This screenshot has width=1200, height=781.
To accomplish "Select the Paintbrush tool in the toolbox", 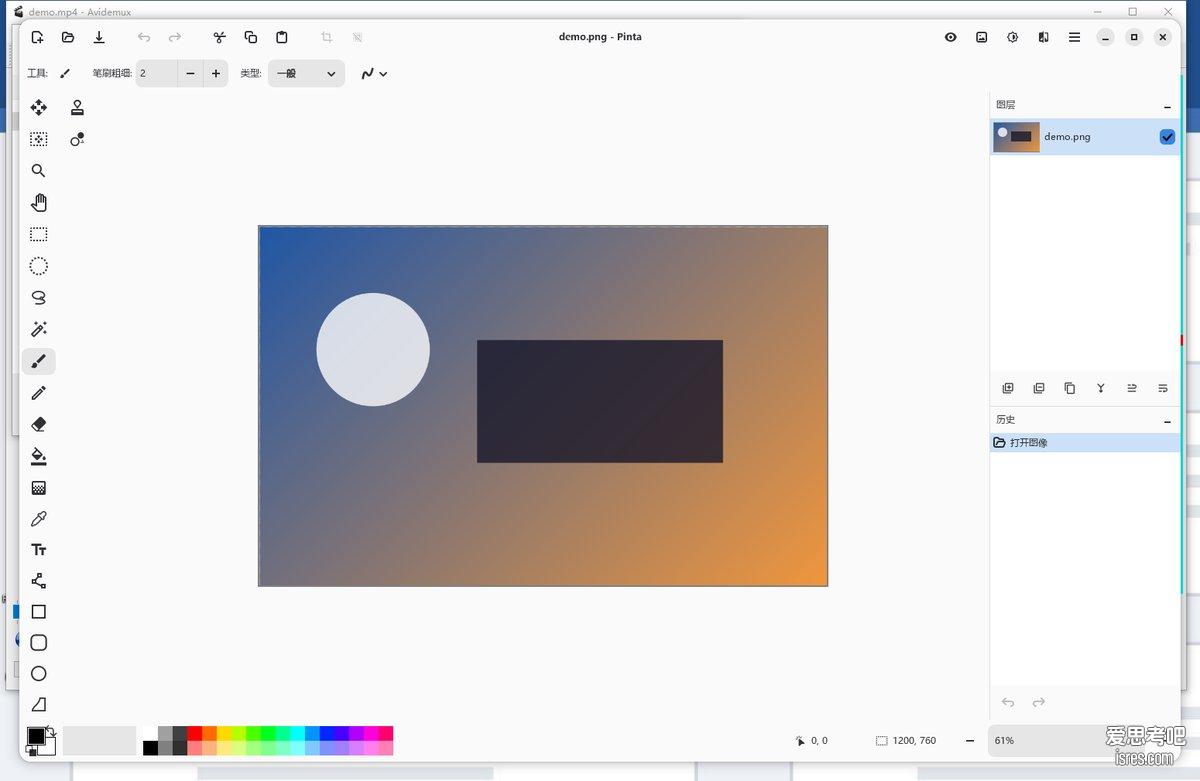I will point(39,361).
